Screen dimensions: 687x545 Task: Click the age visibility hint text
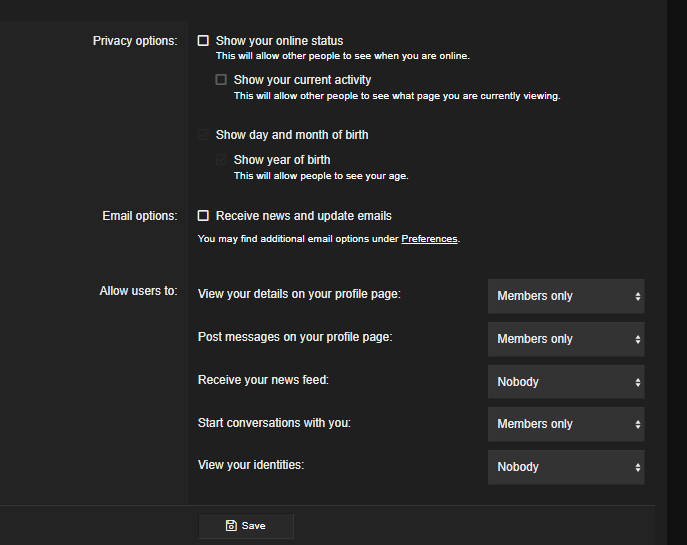[x=321, y=176]
